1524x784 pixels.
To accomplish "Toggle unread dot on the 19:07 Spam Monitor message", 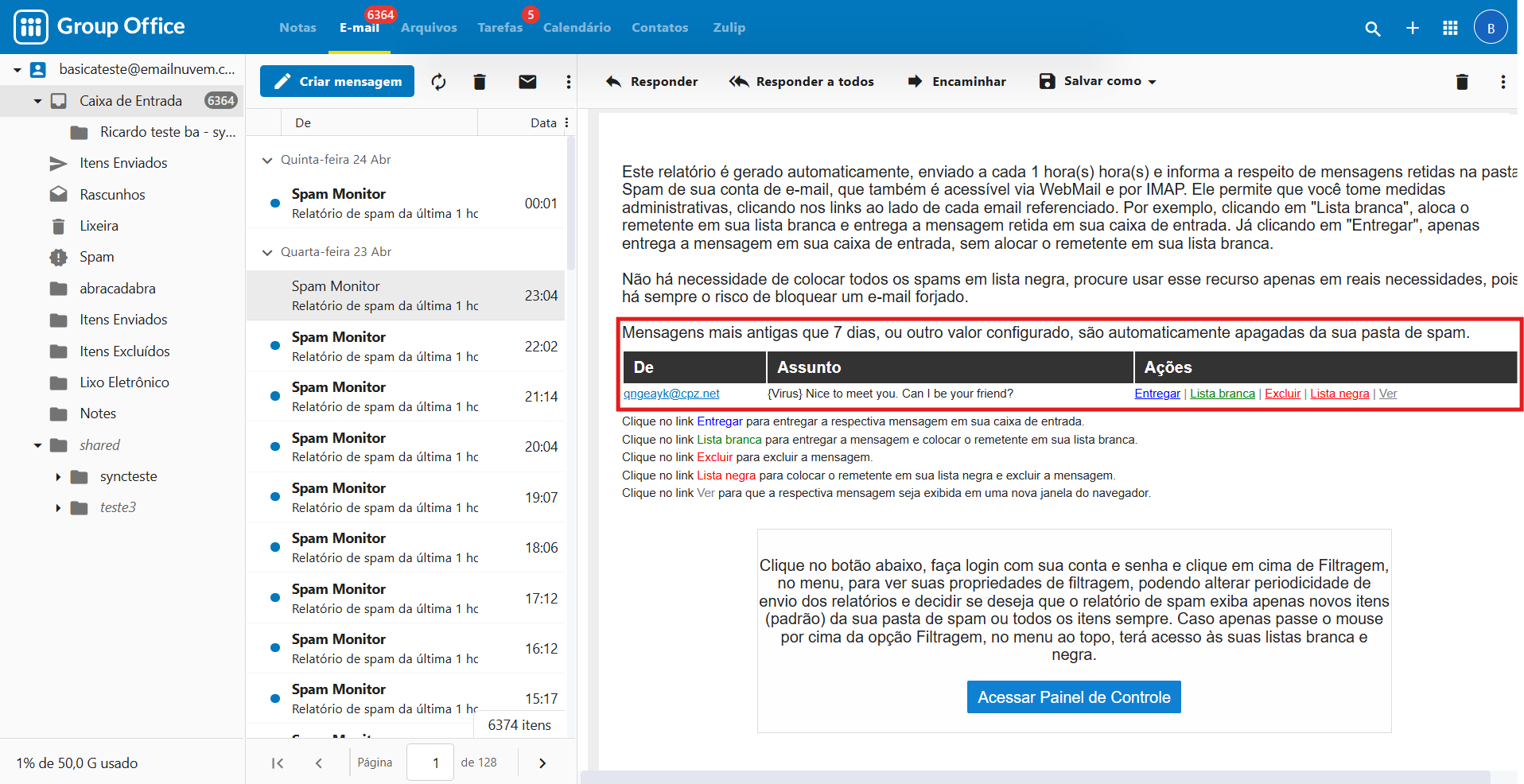I will click(x=275, y=497).
